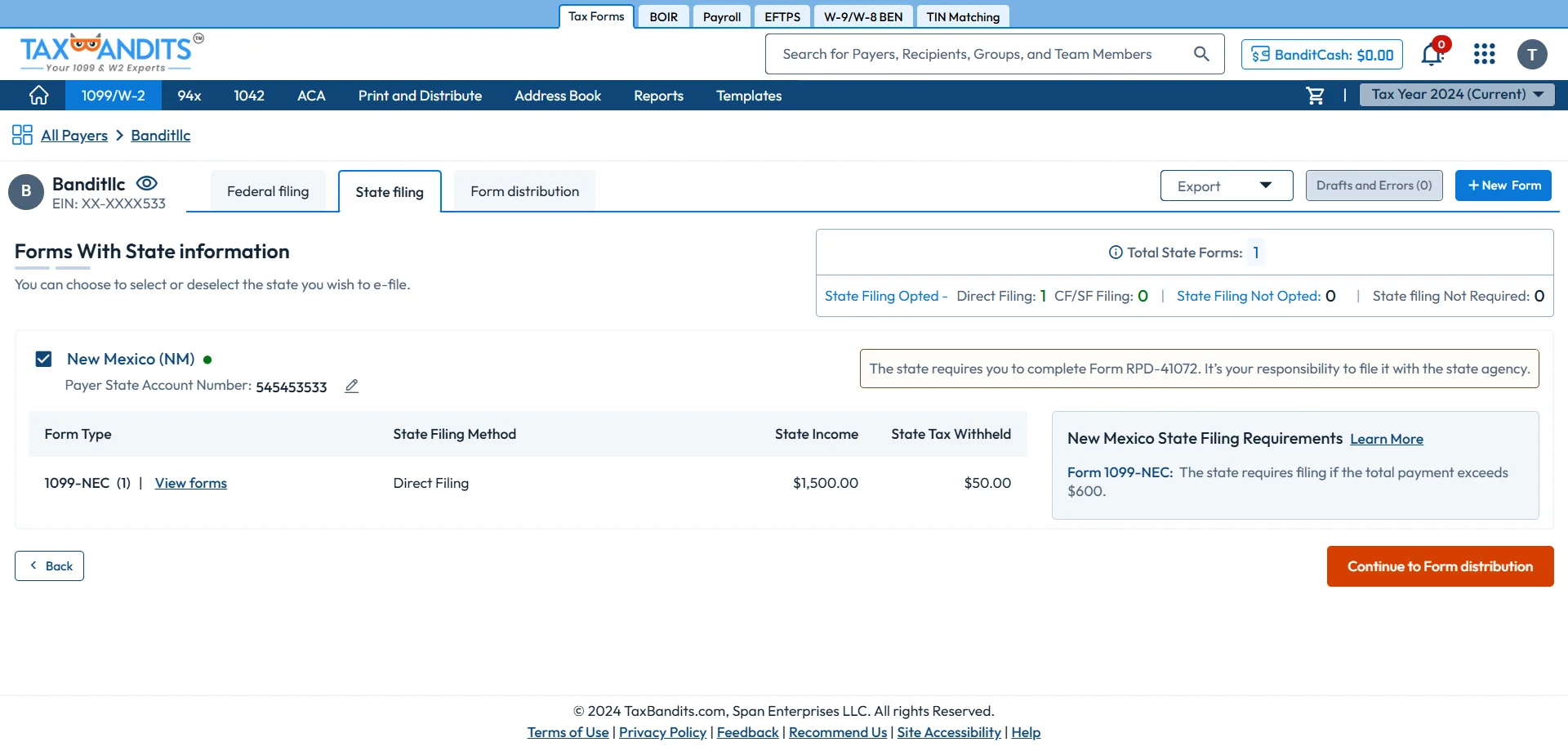The width and height of the screenshot is (1568, 751).
Task: Open the shopping cart icon
Action: 1315,96
